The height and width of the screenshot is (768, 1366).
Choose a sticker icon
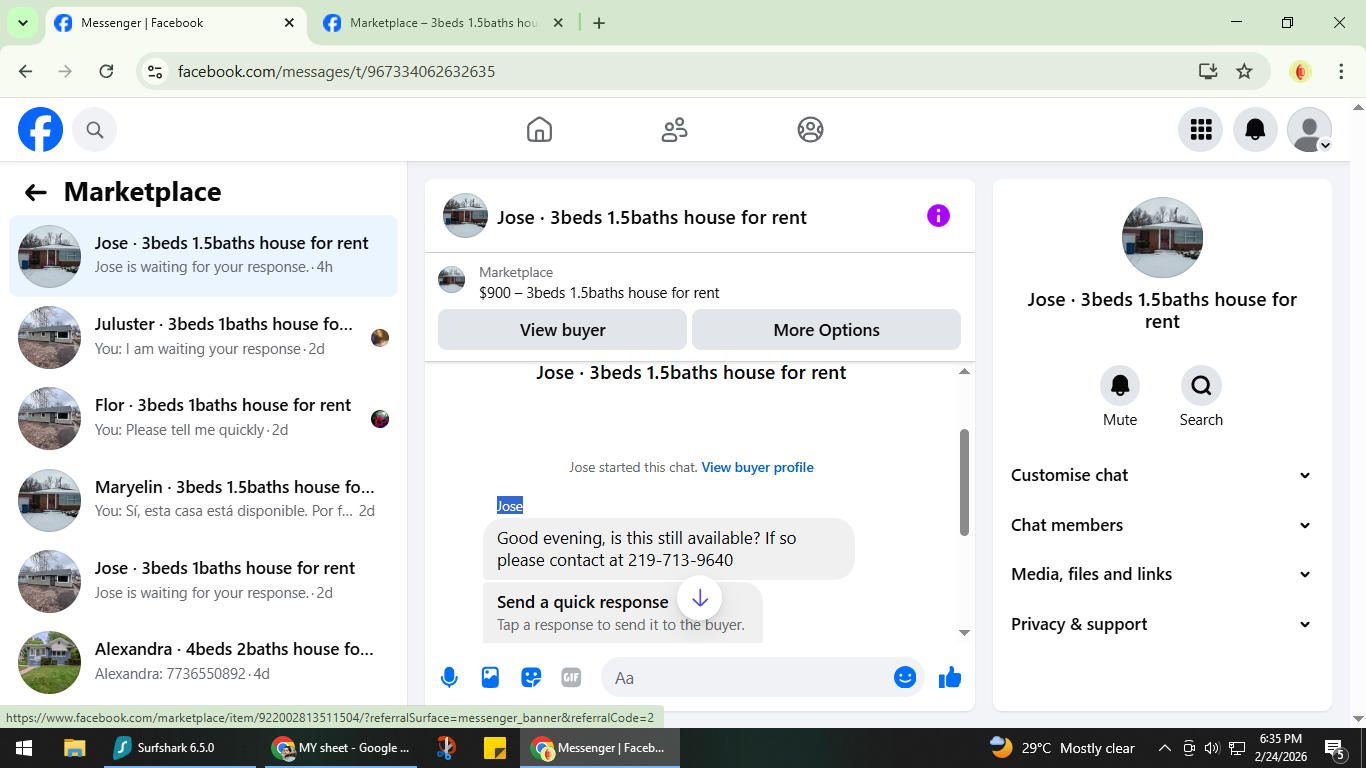pos(531,678)
